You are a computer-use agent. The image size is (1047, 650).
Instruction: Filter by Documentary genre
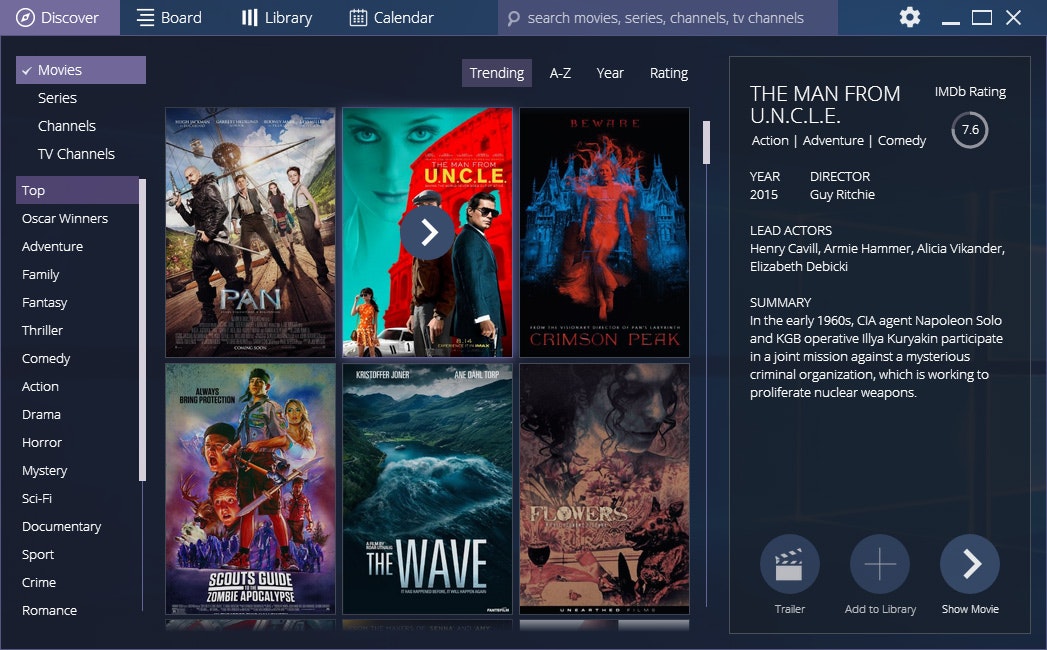(x=61, y=527)
